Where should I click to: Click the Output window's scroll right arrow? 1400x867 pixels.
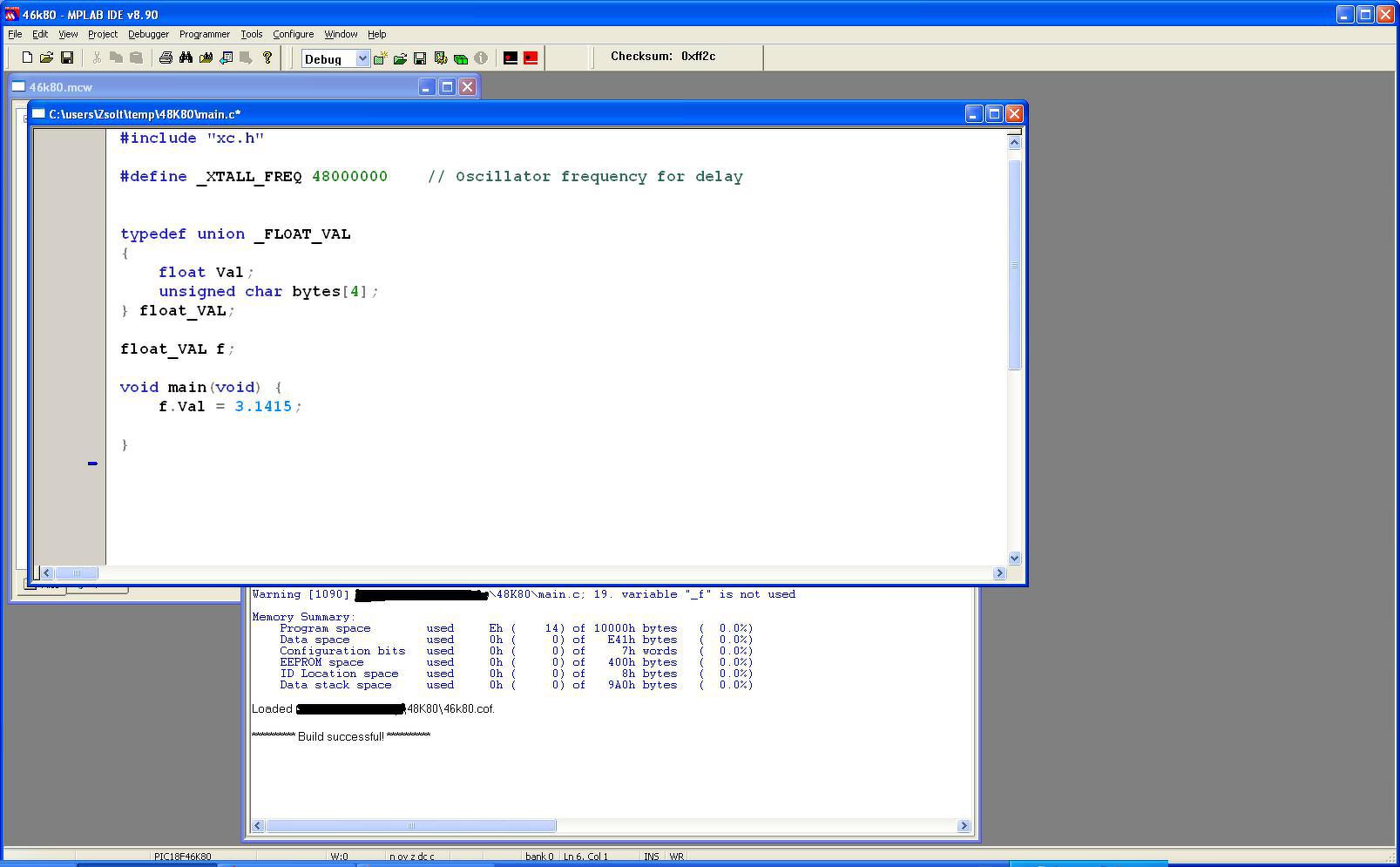tap(964, 825)
